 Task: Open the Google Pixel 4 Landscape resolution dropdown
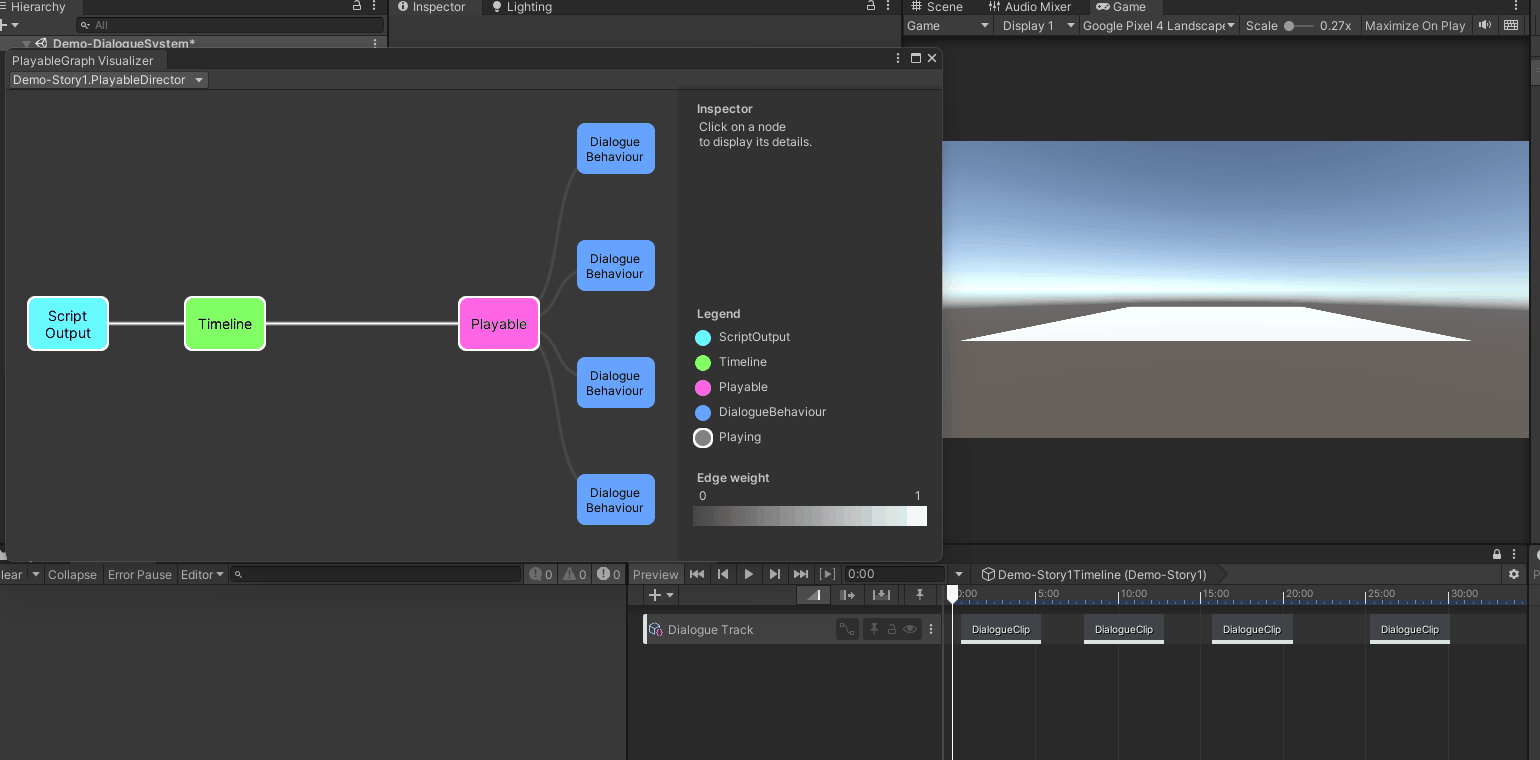(1158, 26)
